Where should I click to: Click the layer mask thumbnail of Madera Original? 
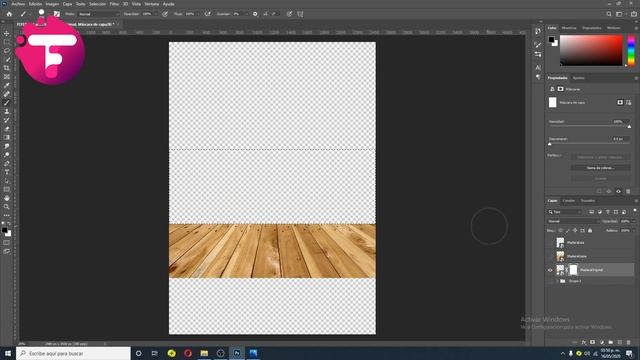573,270
